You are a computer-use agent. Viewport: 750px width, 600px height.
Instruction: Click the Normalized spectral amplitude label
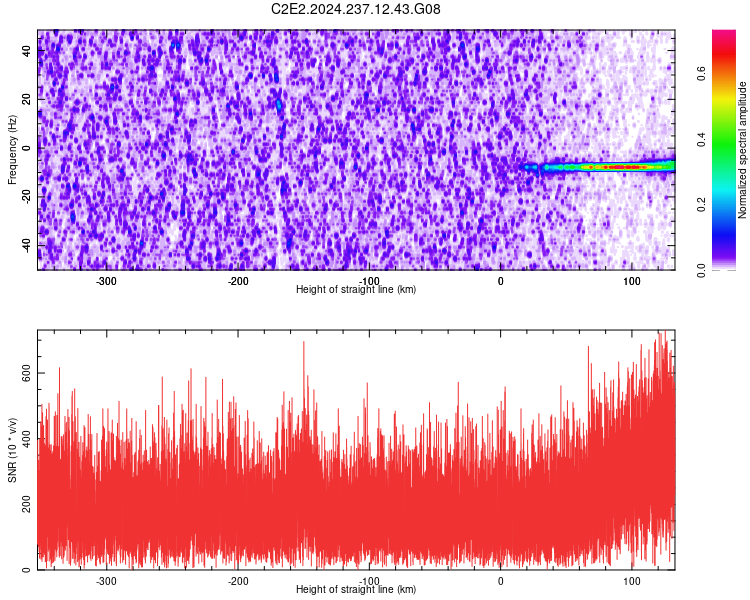tap(742, 150)
